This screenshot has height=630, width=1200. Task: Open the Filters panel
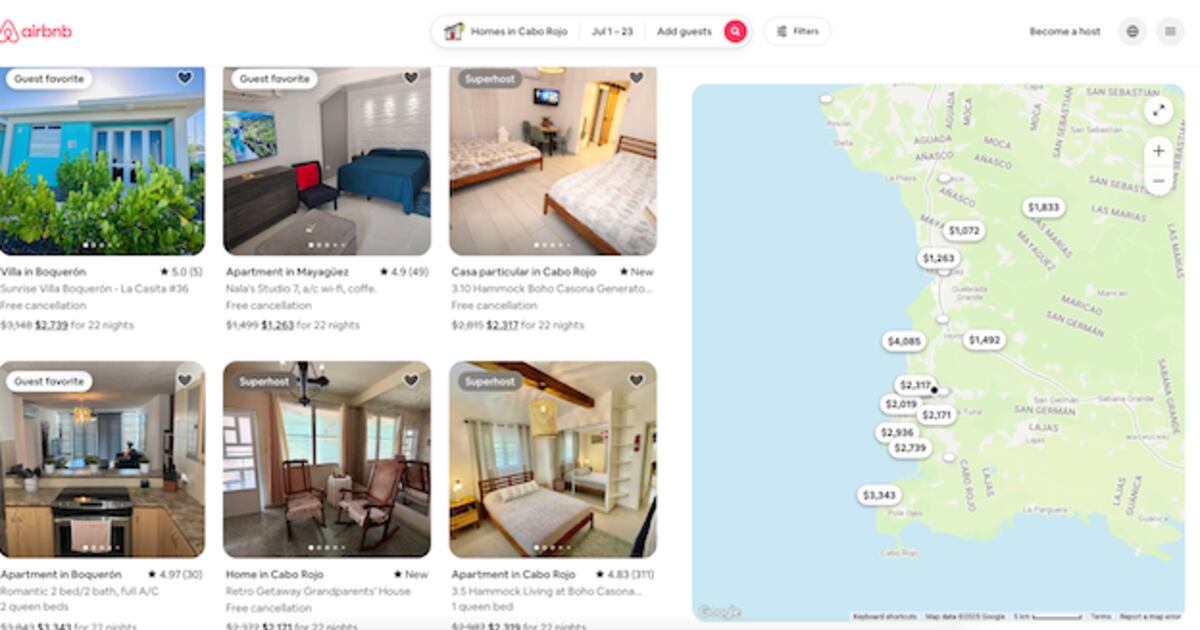797,31
